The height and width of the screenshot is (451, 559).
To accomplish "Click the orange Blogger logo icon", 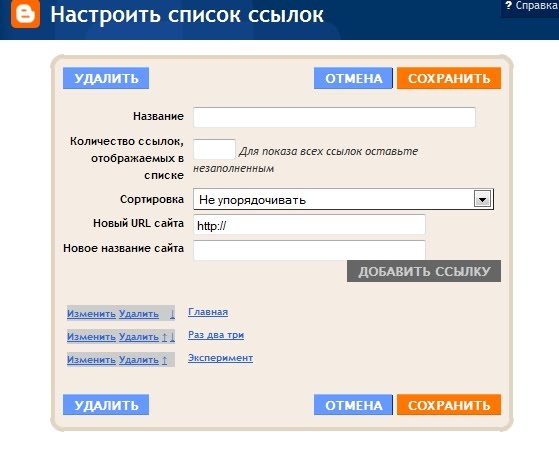I will click(25, 14).
